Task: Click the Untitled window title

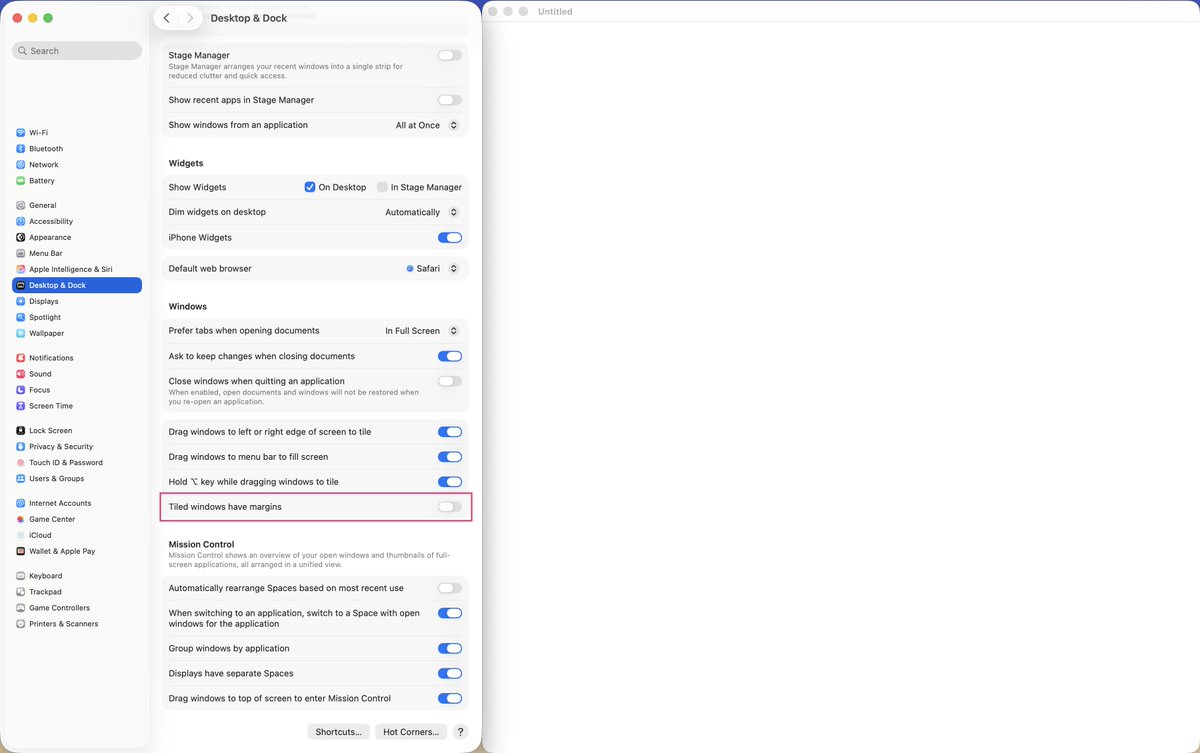Action: tap(555, 11)
